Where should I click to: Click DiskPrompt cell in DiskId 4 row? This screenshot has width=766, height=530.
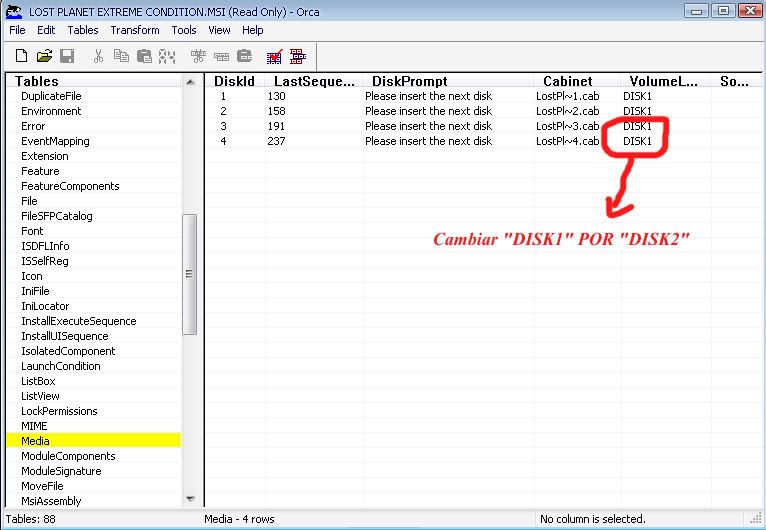click(x=428, y=141)
